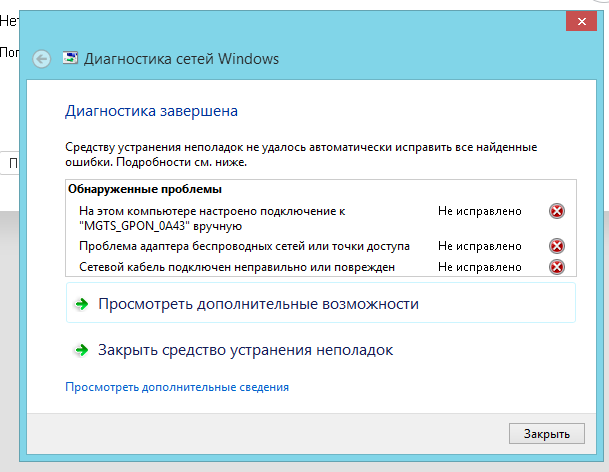Click 'Не исправлено' status of MGTS_GPON row
This screenshot has height=472, width=609.
pyautogui.click(x=480, y=211)
